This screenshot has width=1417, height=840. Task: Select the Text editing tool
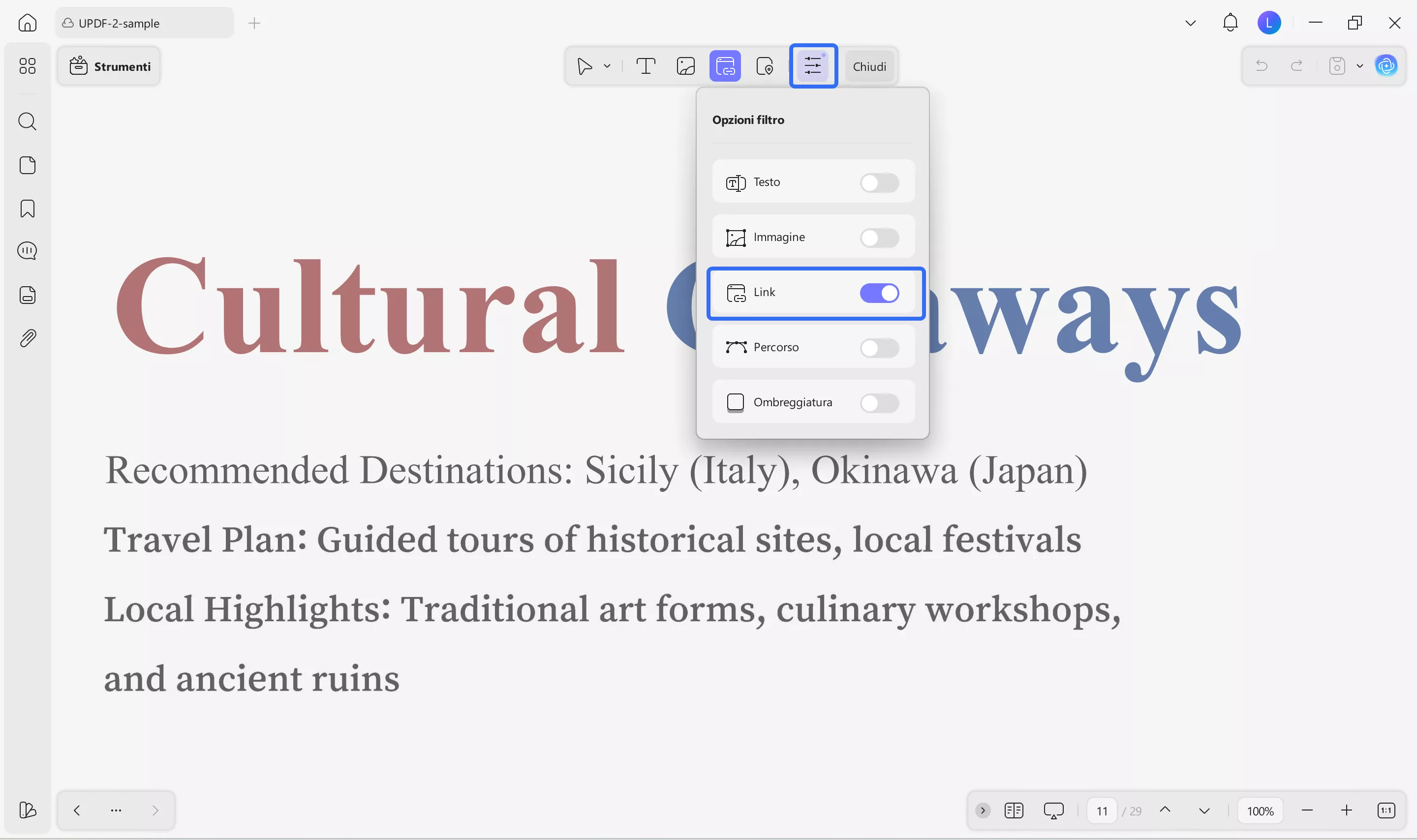pos(646,66)
